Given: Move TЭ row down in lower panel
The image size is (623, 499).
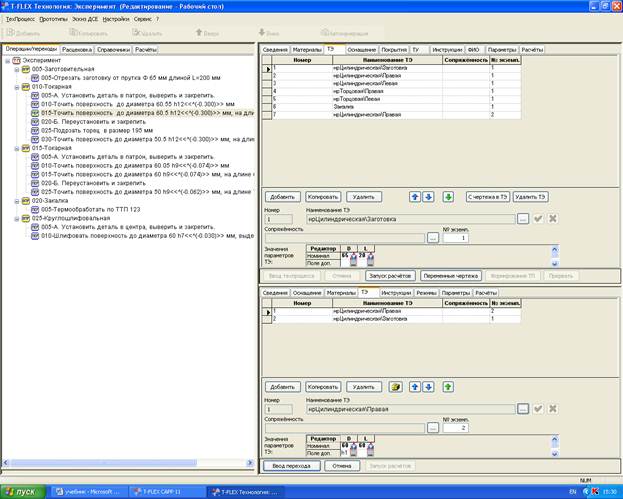Looking at the screenshot, I should (x=428, y=387).
